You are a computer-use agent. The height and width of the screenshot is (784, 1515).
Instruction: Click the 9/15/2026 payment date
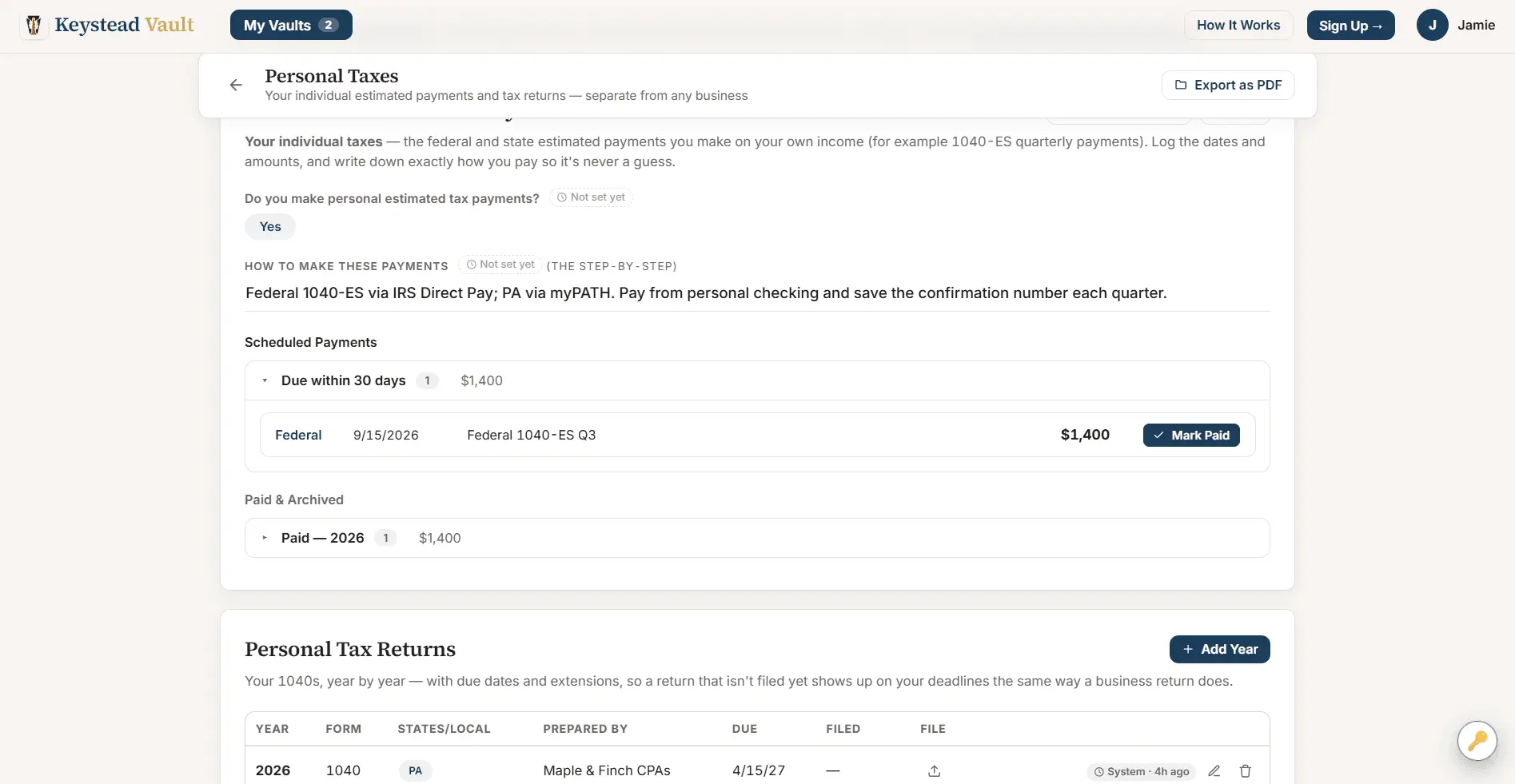tap(386, 436)
